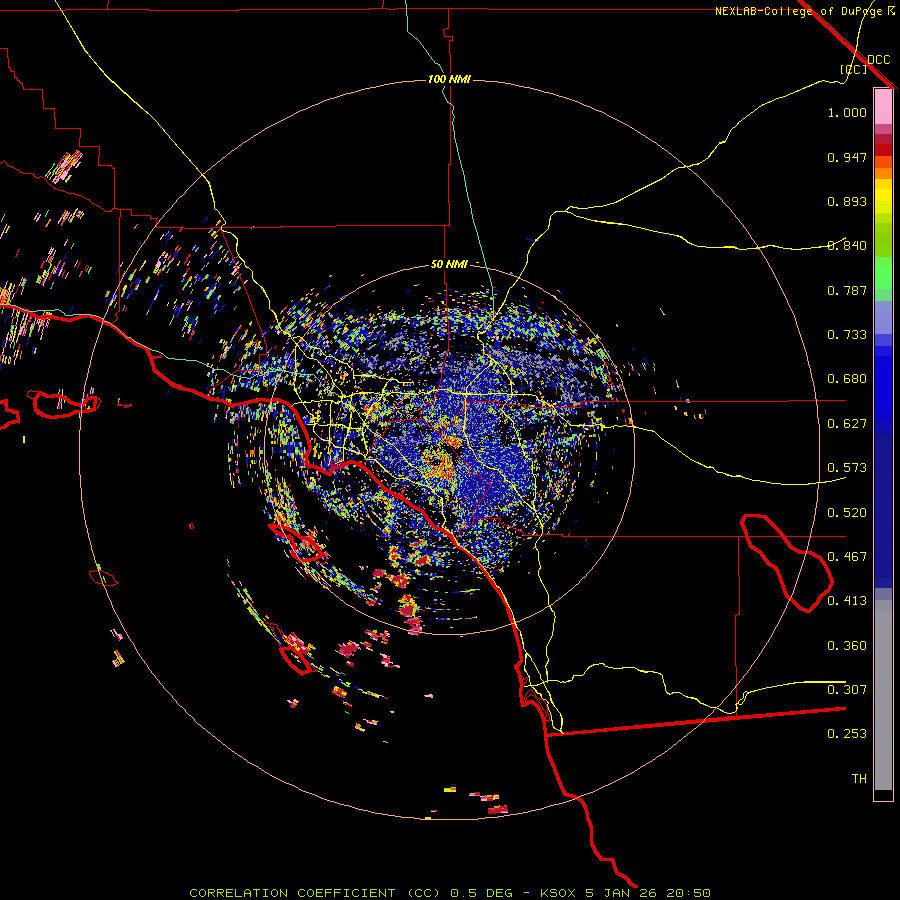Click the 0.573 value on the color scale

pyautogui.click(x=847, y=468)
